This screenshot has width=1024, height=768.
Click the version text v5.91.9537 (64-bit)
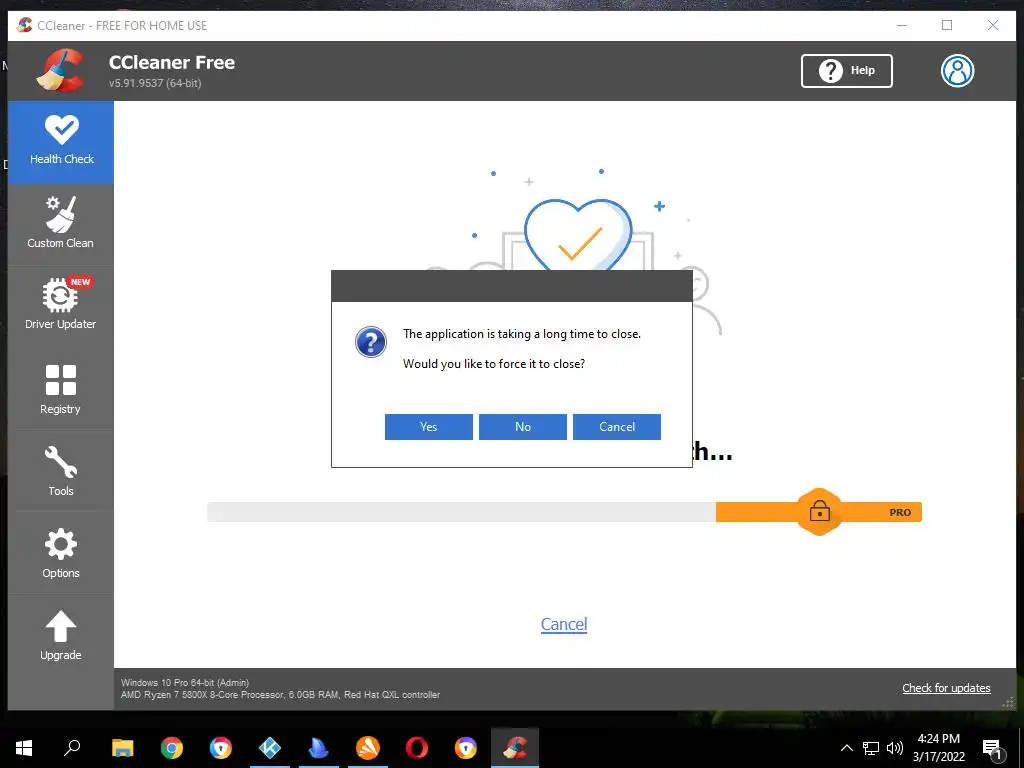pos(155,84)
